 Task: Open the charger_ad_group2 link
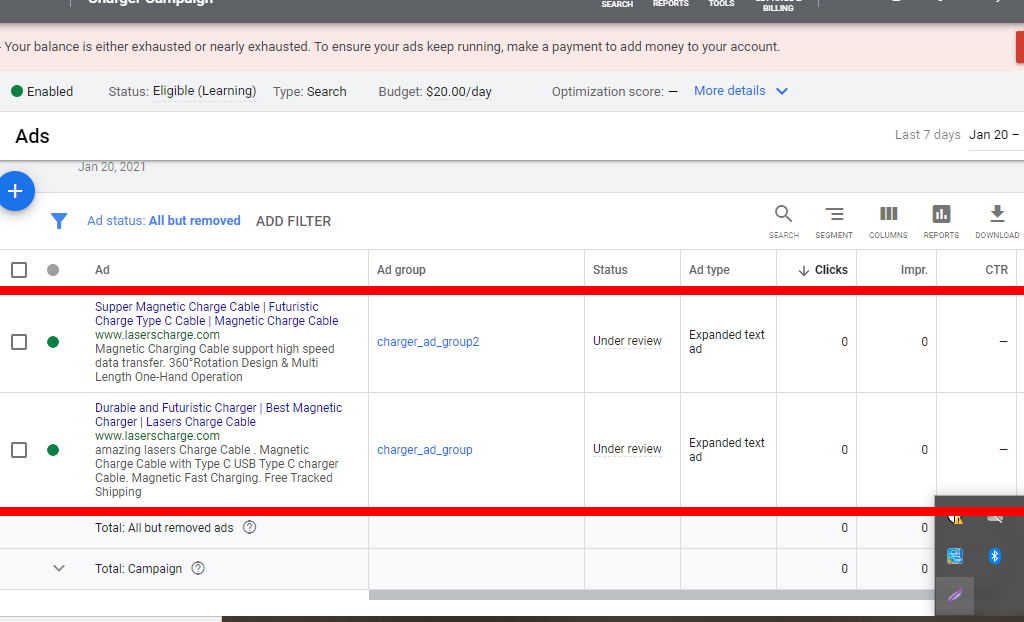point(428,342)
